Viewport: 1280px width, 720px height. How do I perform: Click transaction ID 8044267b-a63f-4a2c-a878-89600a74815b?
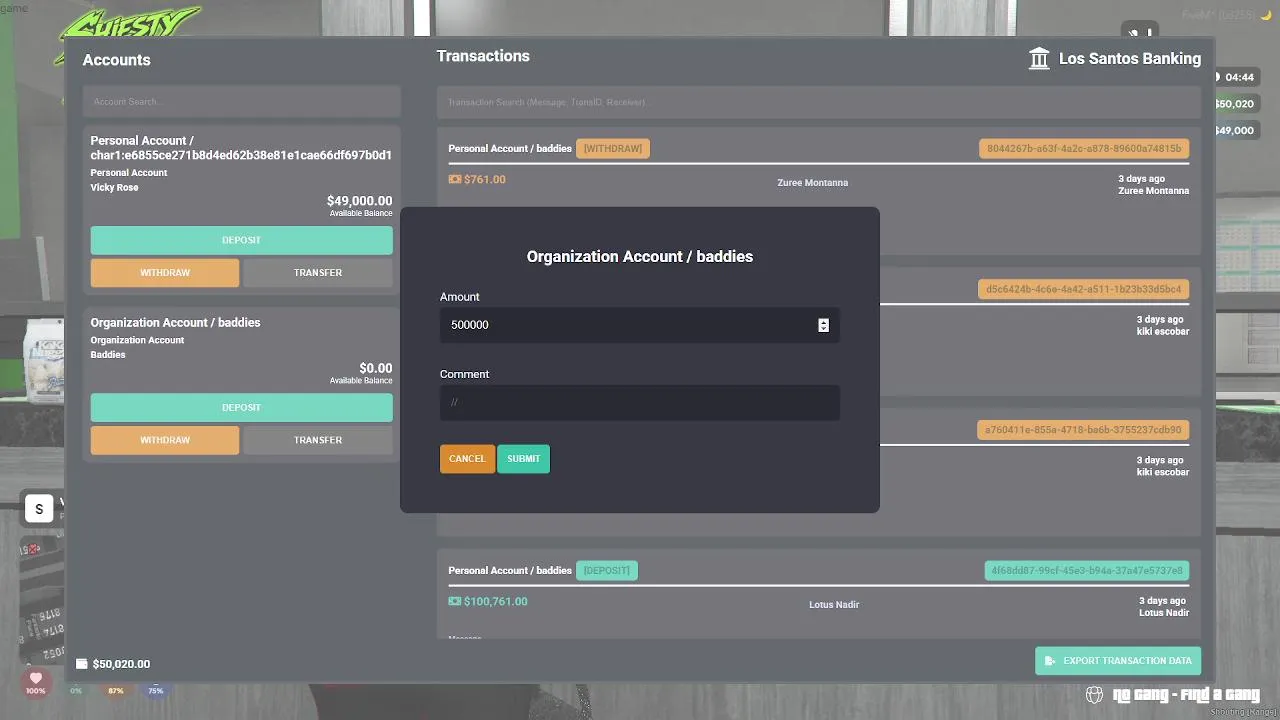point(1084,149)
